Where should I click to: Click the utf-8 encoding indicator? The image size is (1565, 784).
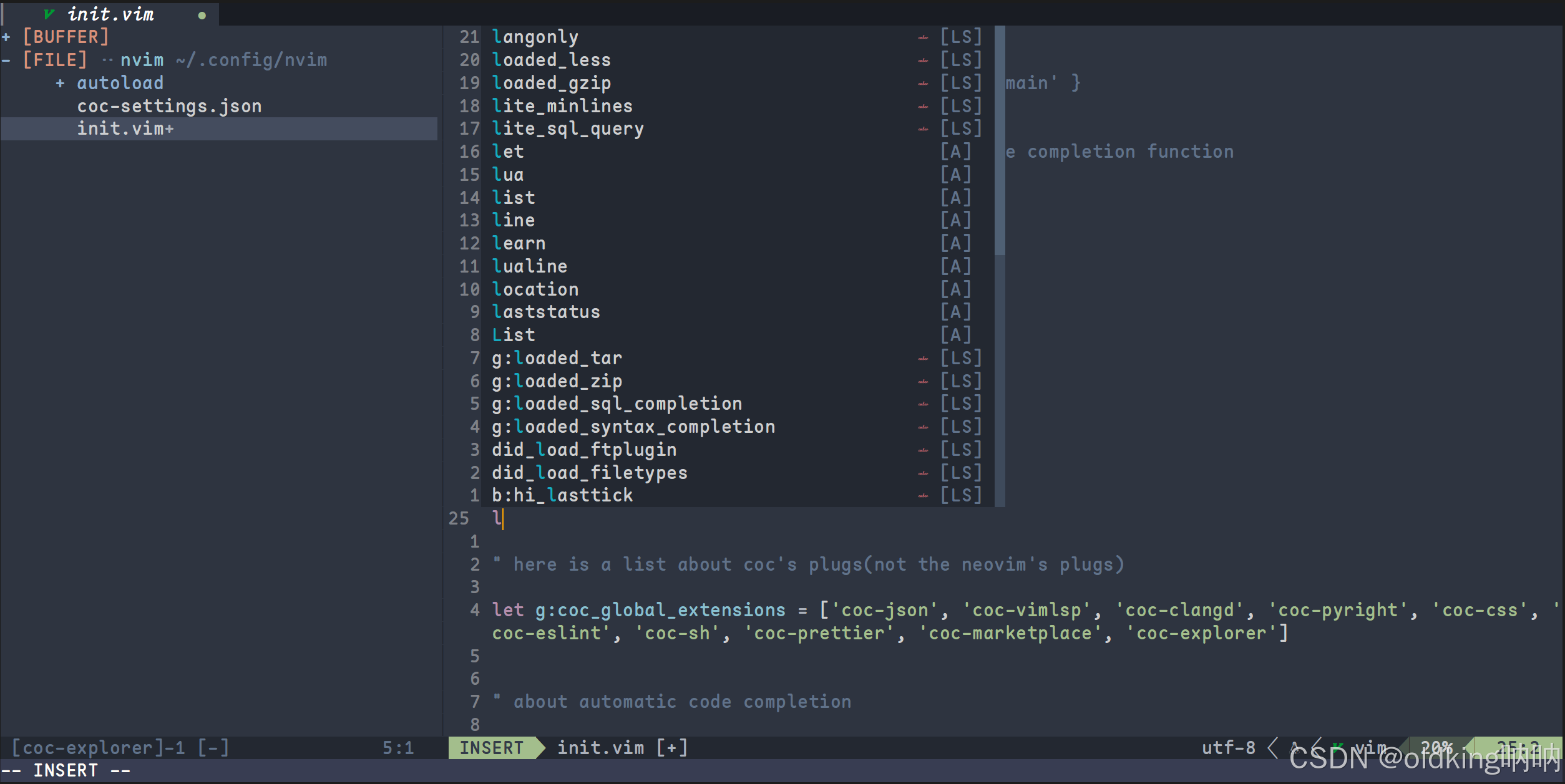pyautogui.click(x=1228, y=747)
